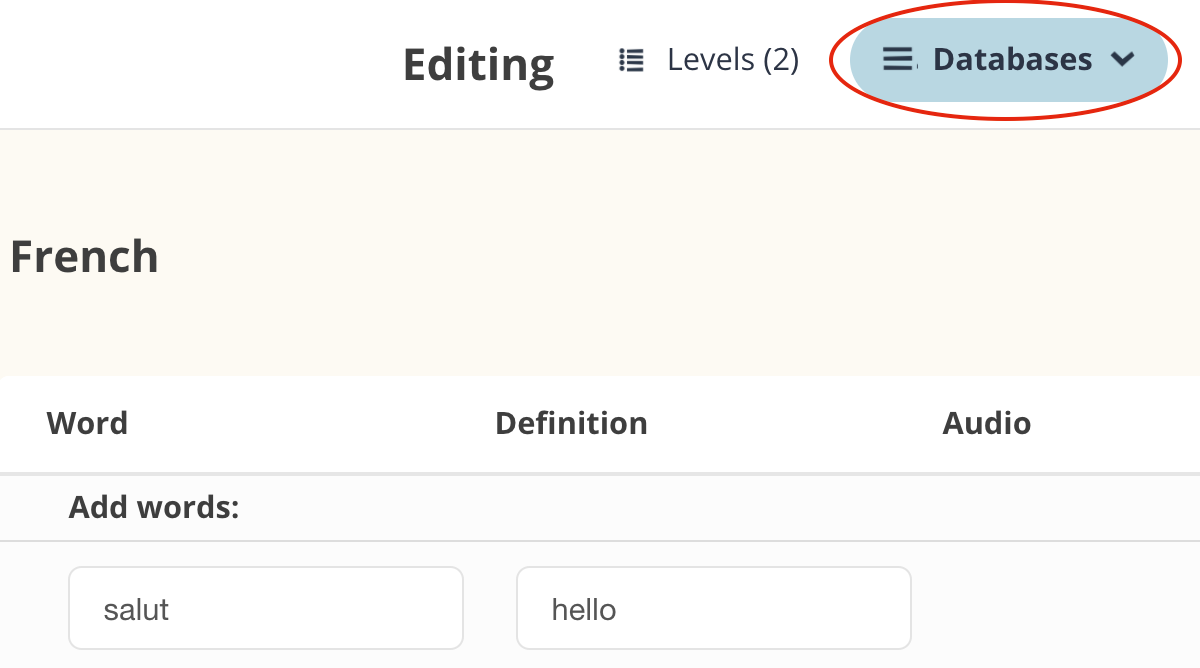Click the 'Add words:' label

[x=154, y=508]
